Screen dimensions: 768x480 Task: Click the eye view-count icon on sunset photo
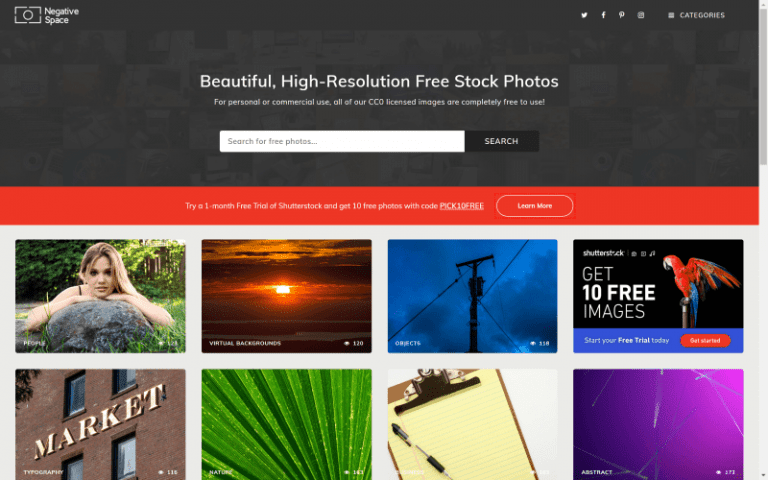pos(347,343)
